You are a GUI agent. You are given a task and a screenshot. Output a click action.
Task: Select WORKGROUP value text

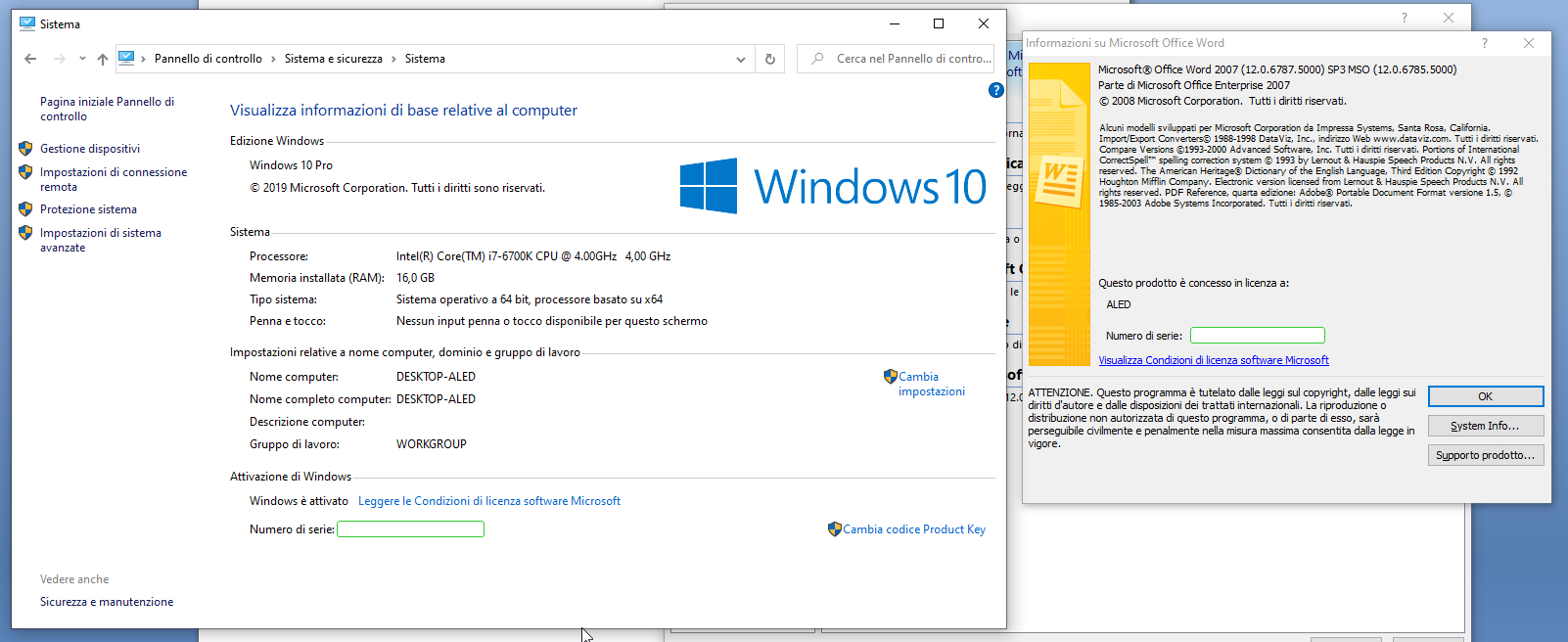coord(432,444)
